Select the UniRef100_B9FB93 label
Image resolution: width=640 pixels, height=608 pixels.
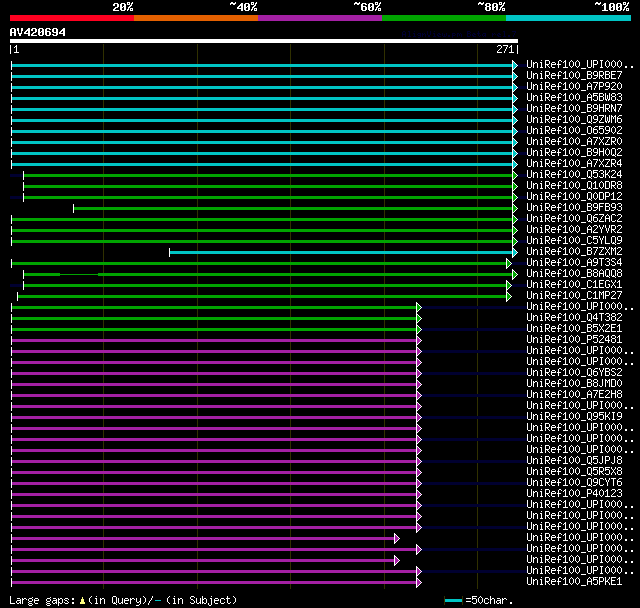click(x=574, y=208)
